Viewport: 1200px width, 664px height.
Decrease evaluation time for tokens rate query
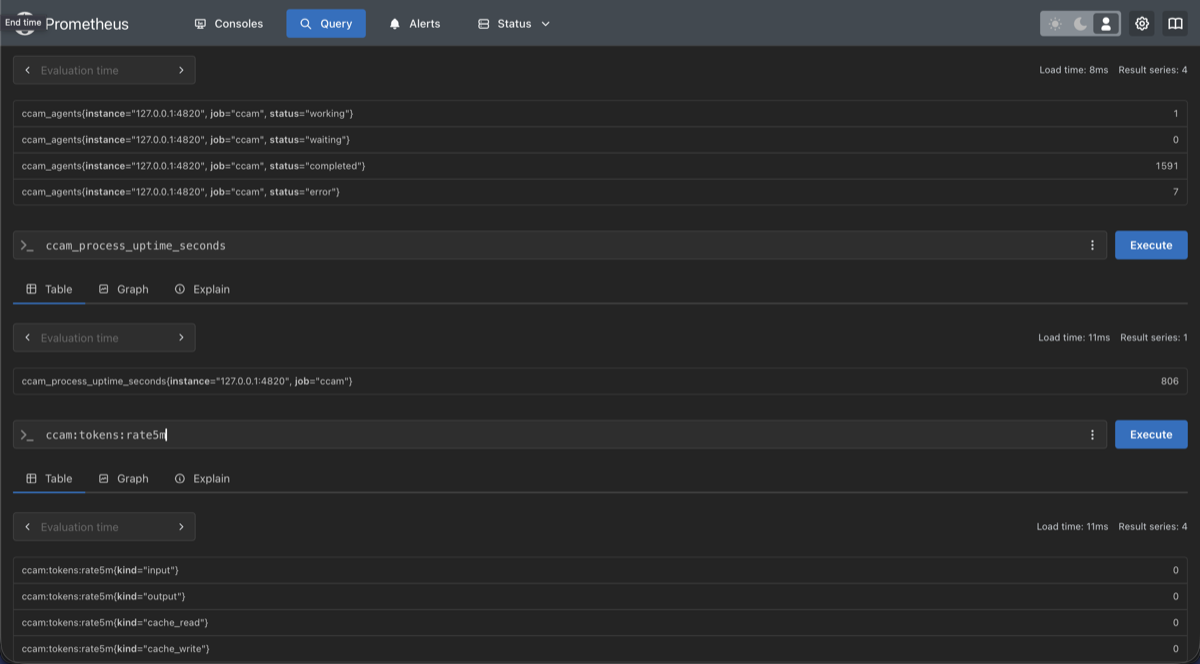[27, 527]
